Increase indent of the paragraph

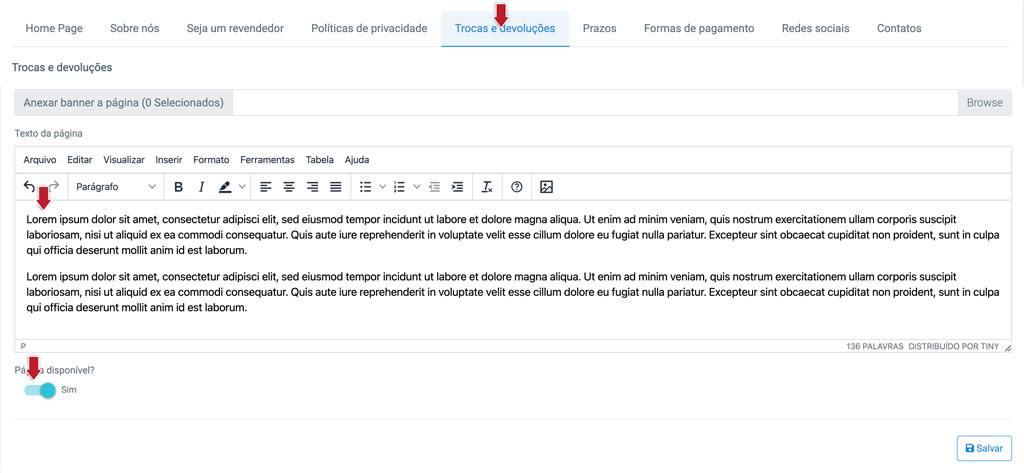point(458,188)
